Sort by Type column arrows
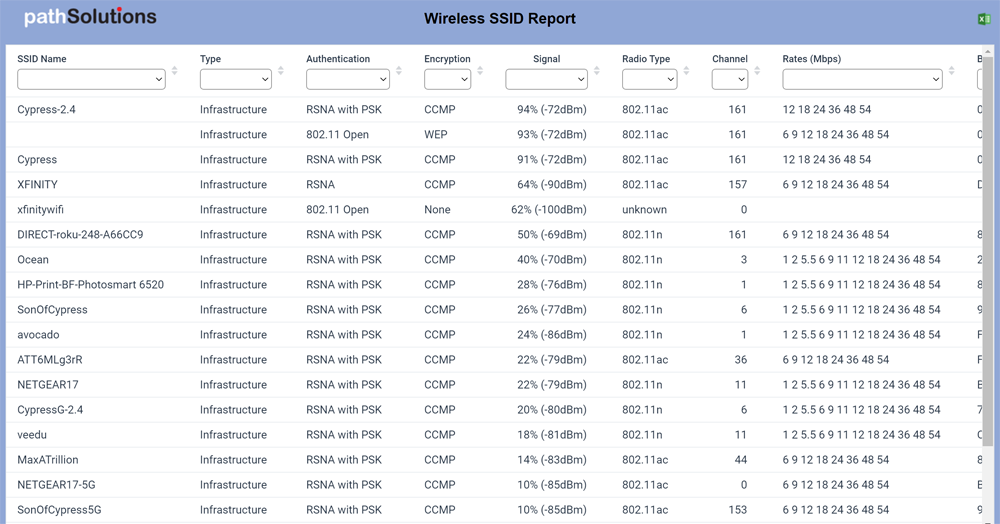This screenshot has width=1000, height=524. (x=281, y=71)
